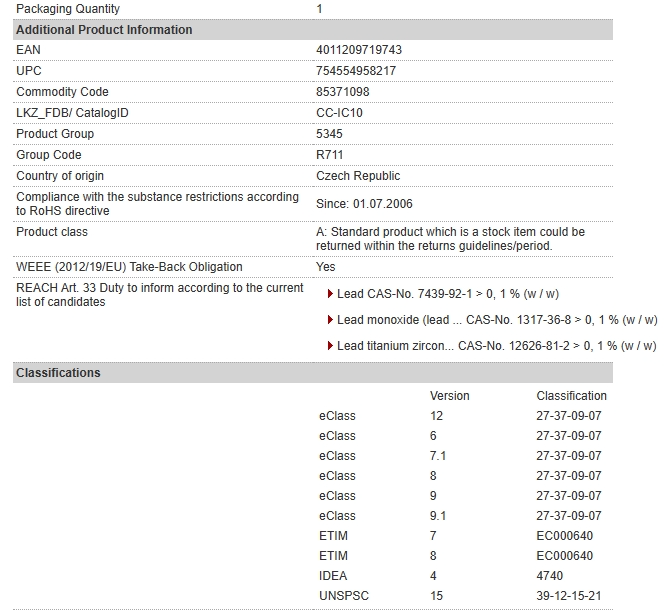Screen dimensions: 664x610
Task: Click the RoHS directive compliance label
Action: pos(158,204)
